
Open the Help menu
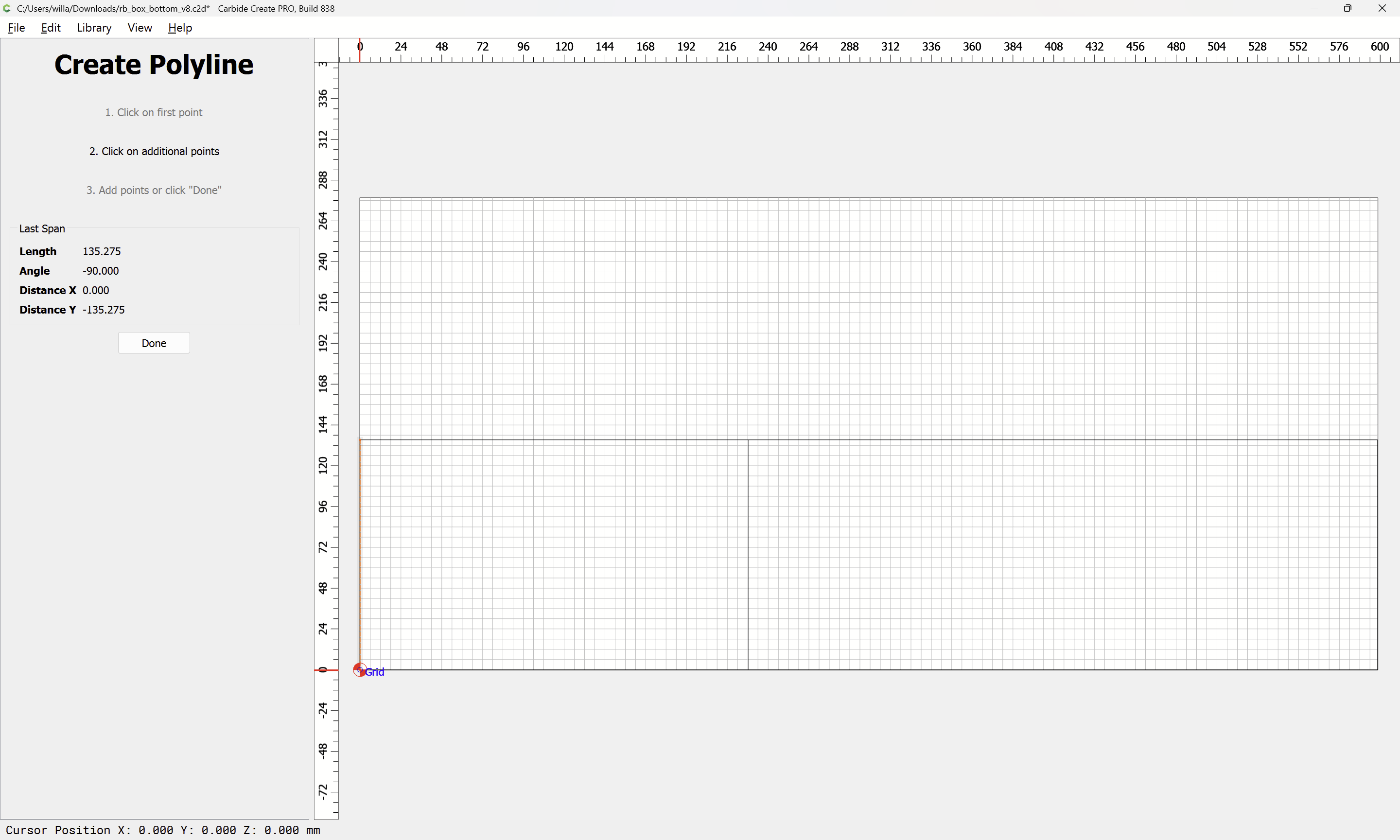[180, 28]
